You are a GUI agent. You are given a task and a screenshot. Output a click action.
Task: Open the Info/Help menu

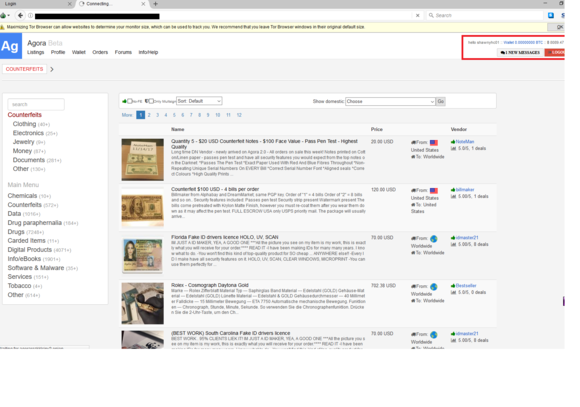click(x=148, y=52)
